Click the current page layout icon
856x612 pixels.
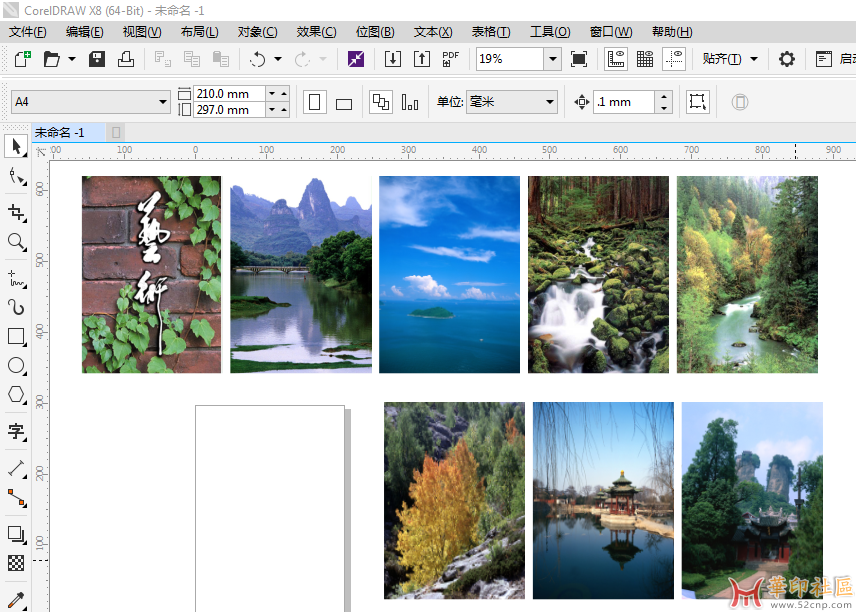pos(410,102)
